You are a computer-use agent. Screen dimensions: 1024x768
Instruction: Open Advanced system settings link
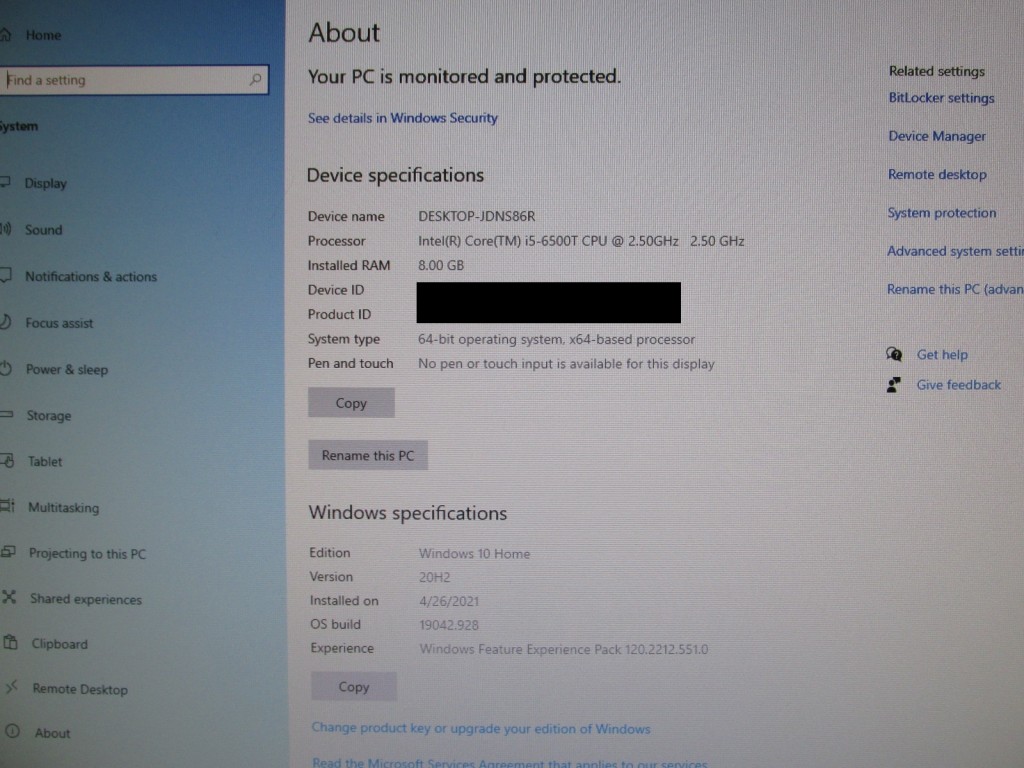click(955, 251)
